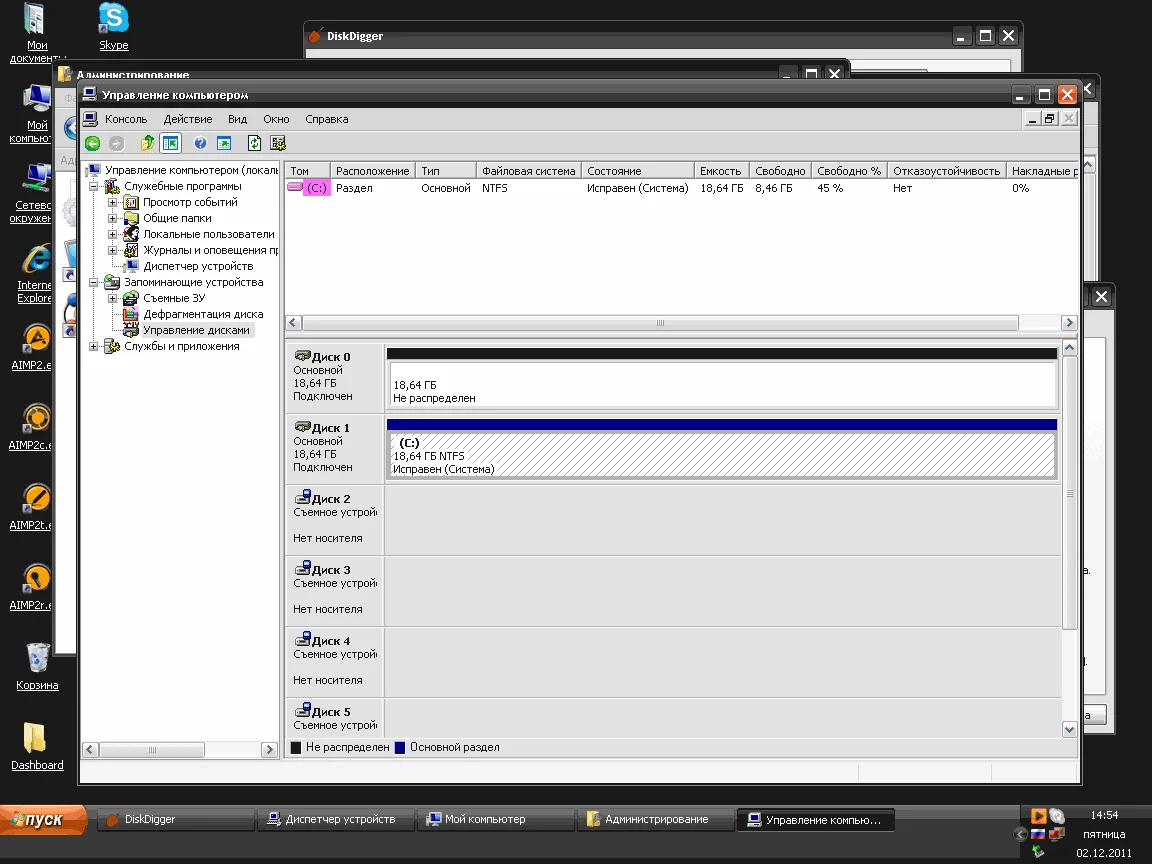Open Skype desktop shortcut
The image size is (1152, 864).
click(x=113, y=26)
